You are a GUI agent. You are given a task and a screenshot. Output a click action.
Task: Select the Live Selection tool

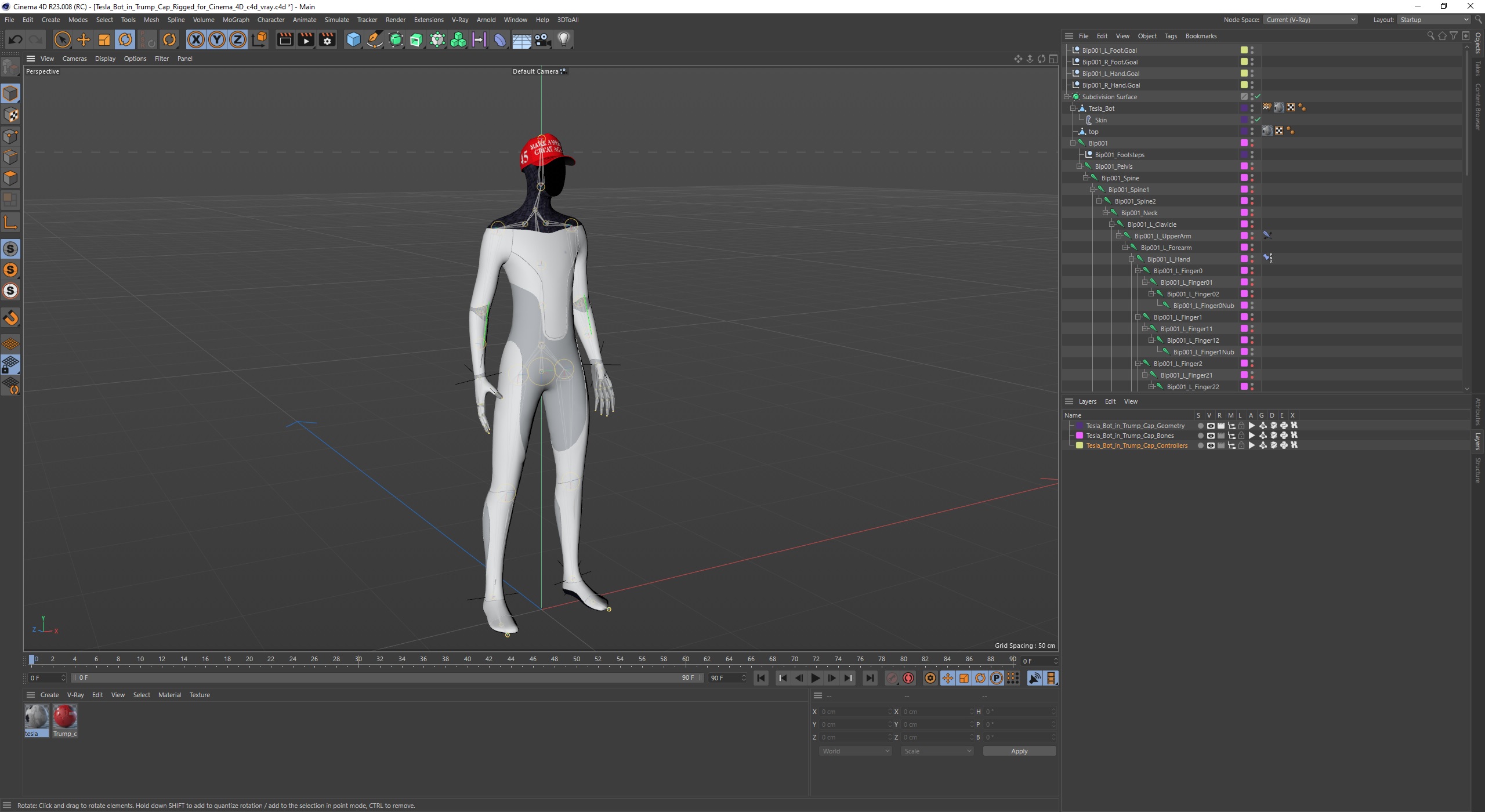tap(62, 39)
